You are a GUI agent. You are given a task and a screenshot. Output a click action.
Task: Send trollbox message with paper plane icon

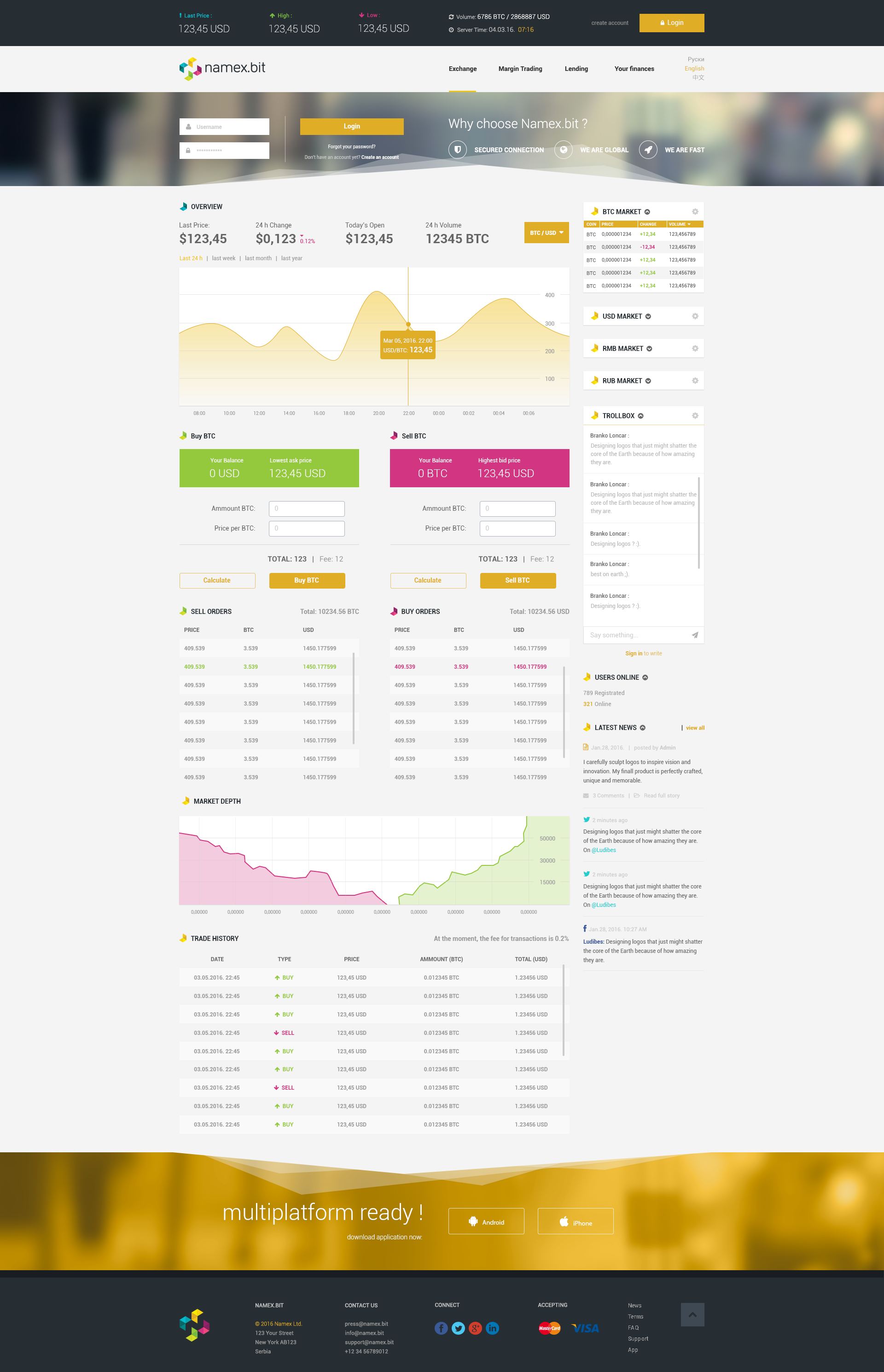695,635
